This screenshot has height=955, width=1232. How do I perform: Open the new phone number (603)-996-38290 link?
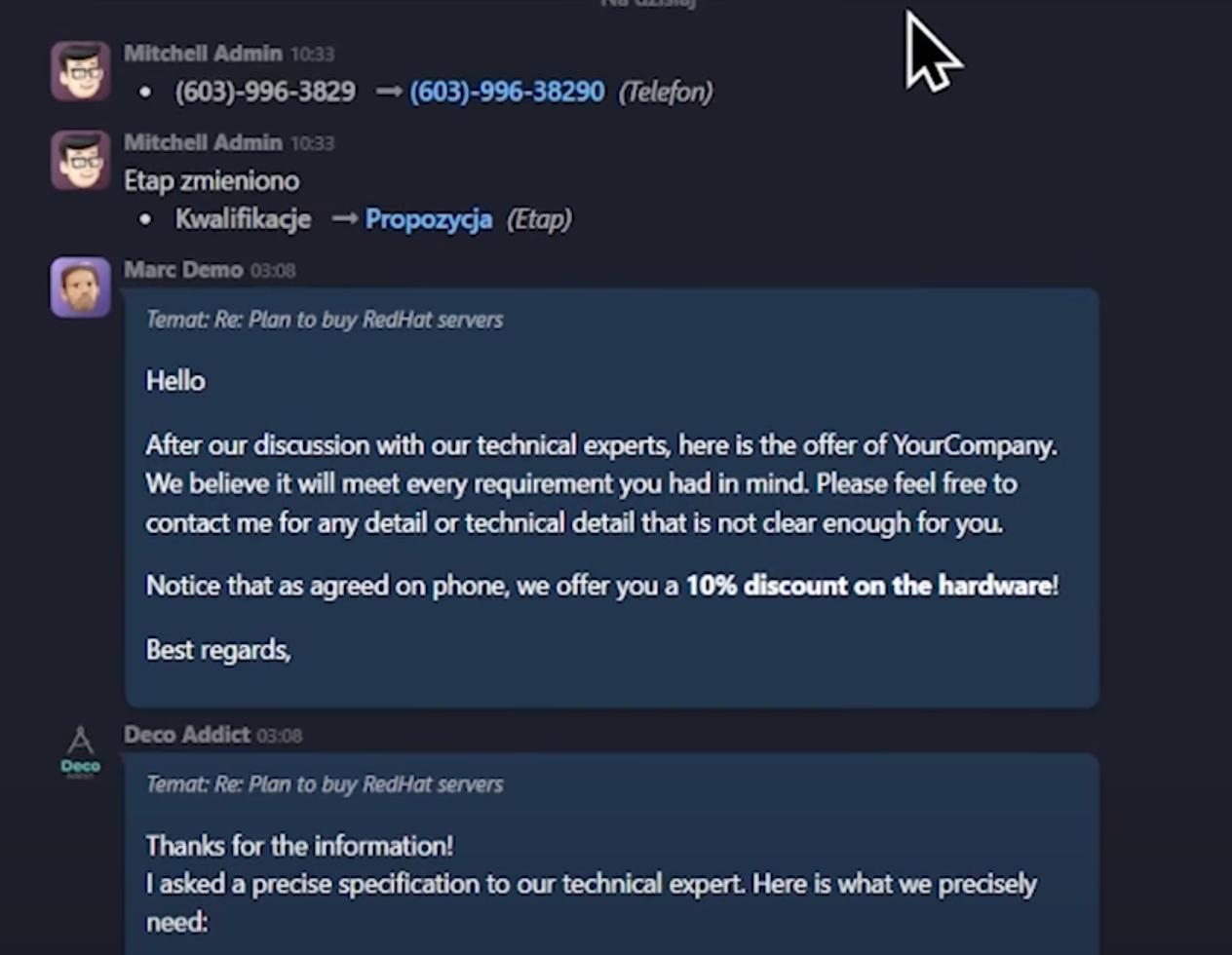tap(507, 92)
